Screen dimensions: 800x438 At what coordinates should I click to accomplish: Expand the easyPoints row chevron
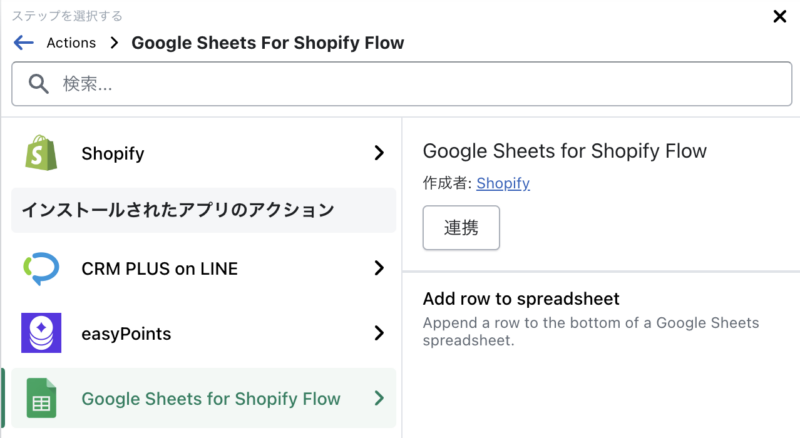click(379, 333)
